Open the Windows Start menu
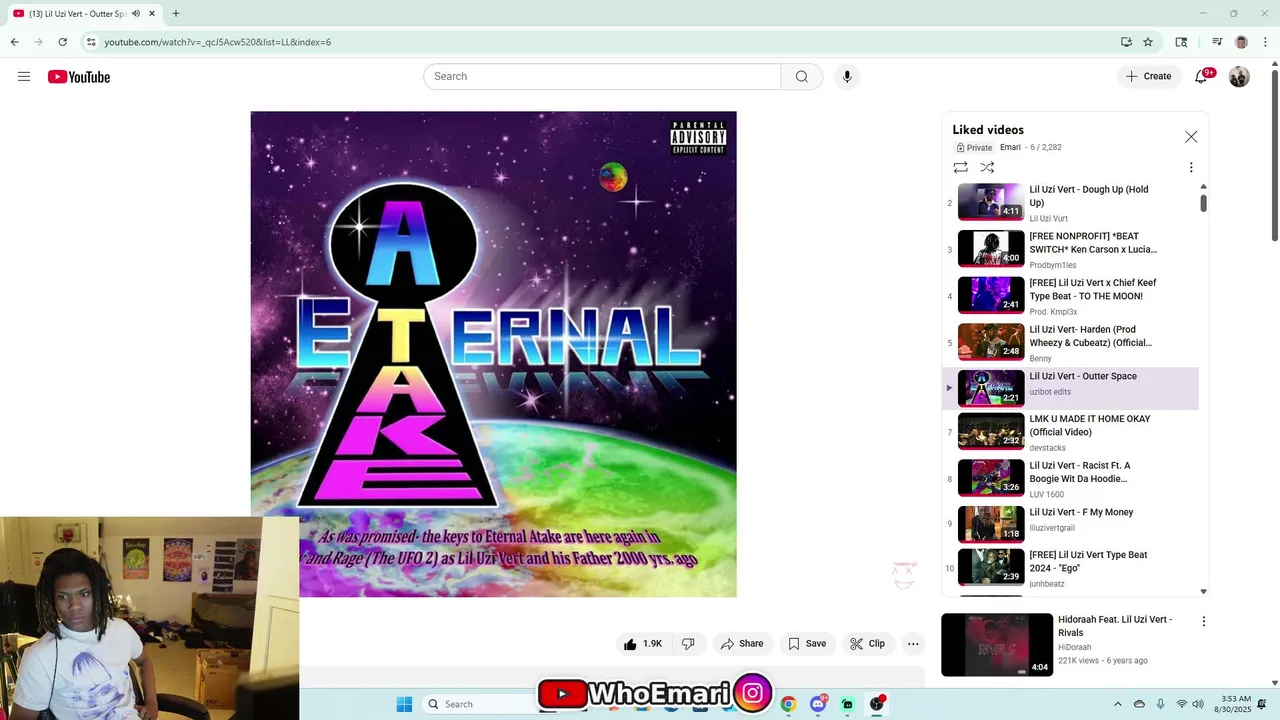 tap(404, 704)
